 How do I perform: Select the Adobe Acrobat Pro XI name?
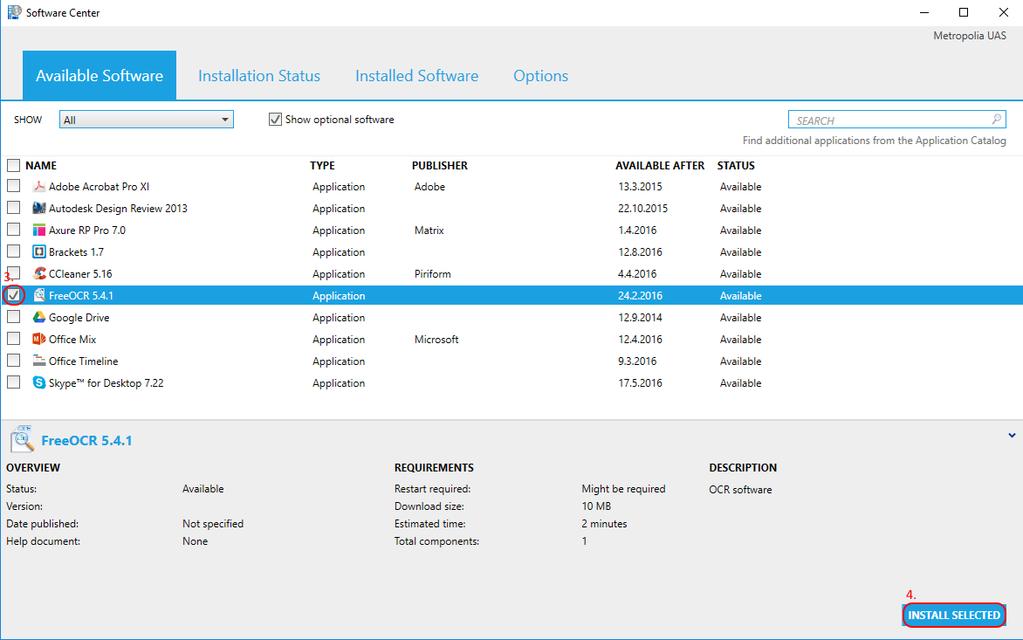[x=99, y=187]
